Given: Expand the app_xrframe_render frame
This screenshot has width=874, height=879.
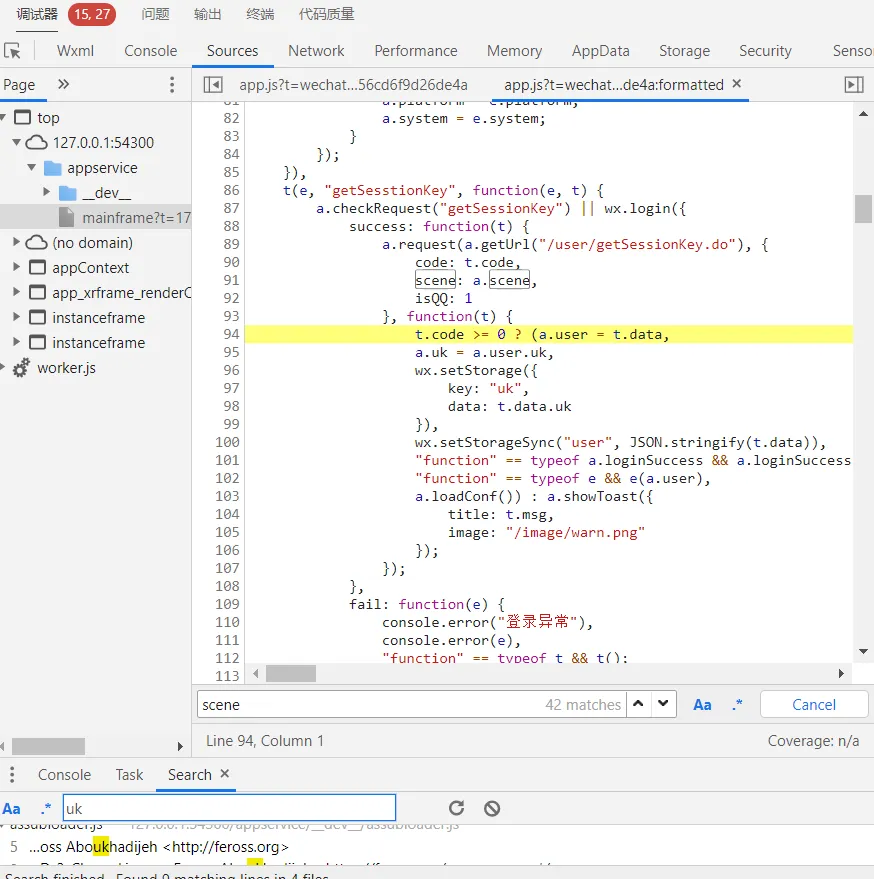Looking at the screenshot, I should pyautogui.click(x=16, y=292).
